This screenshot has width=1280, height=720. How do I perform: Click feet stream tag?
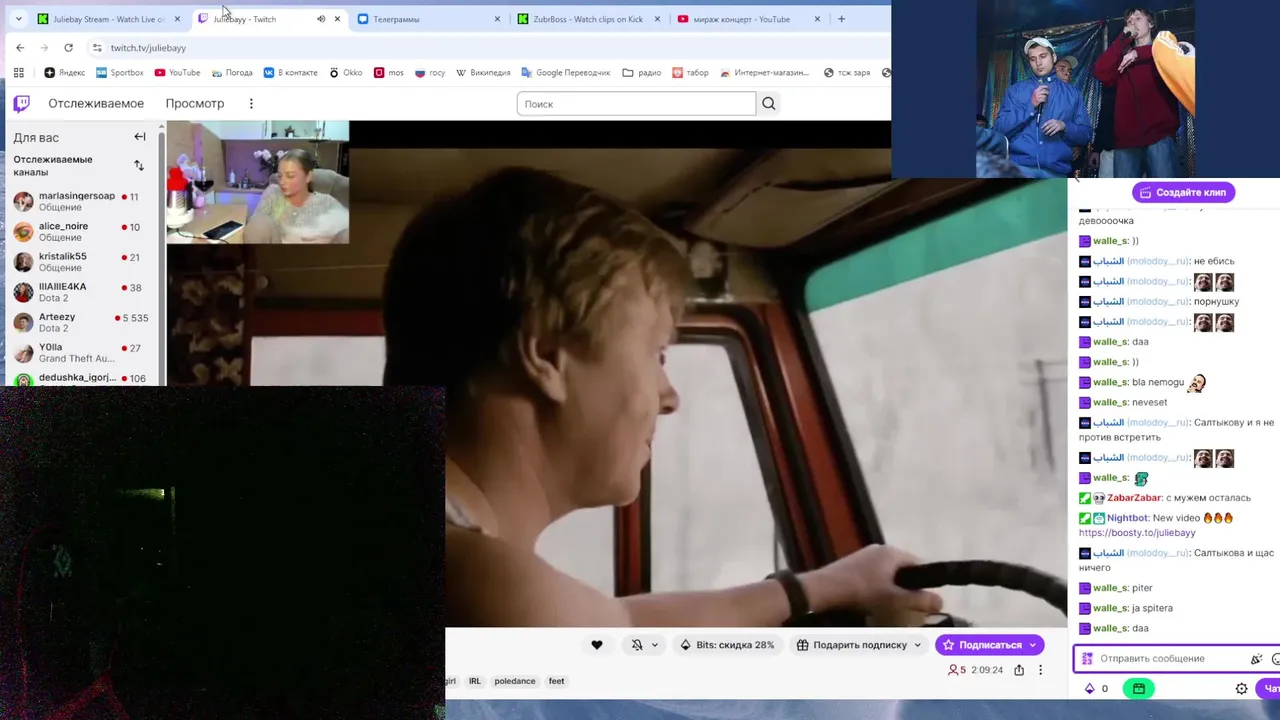pyautogui.click(x=556, y=681)
